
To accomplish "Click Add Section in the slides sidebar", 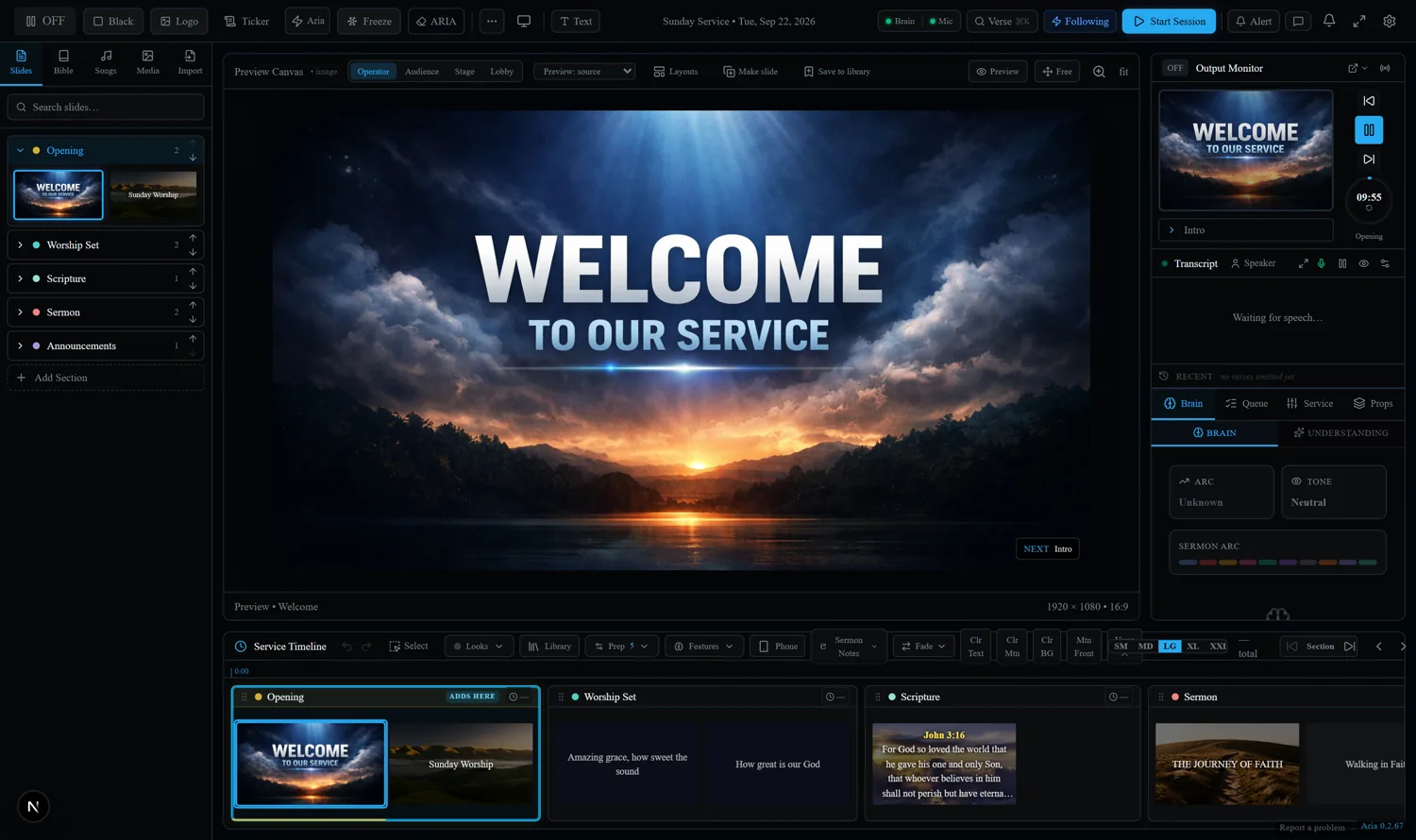I will click(x=106, y=378).
